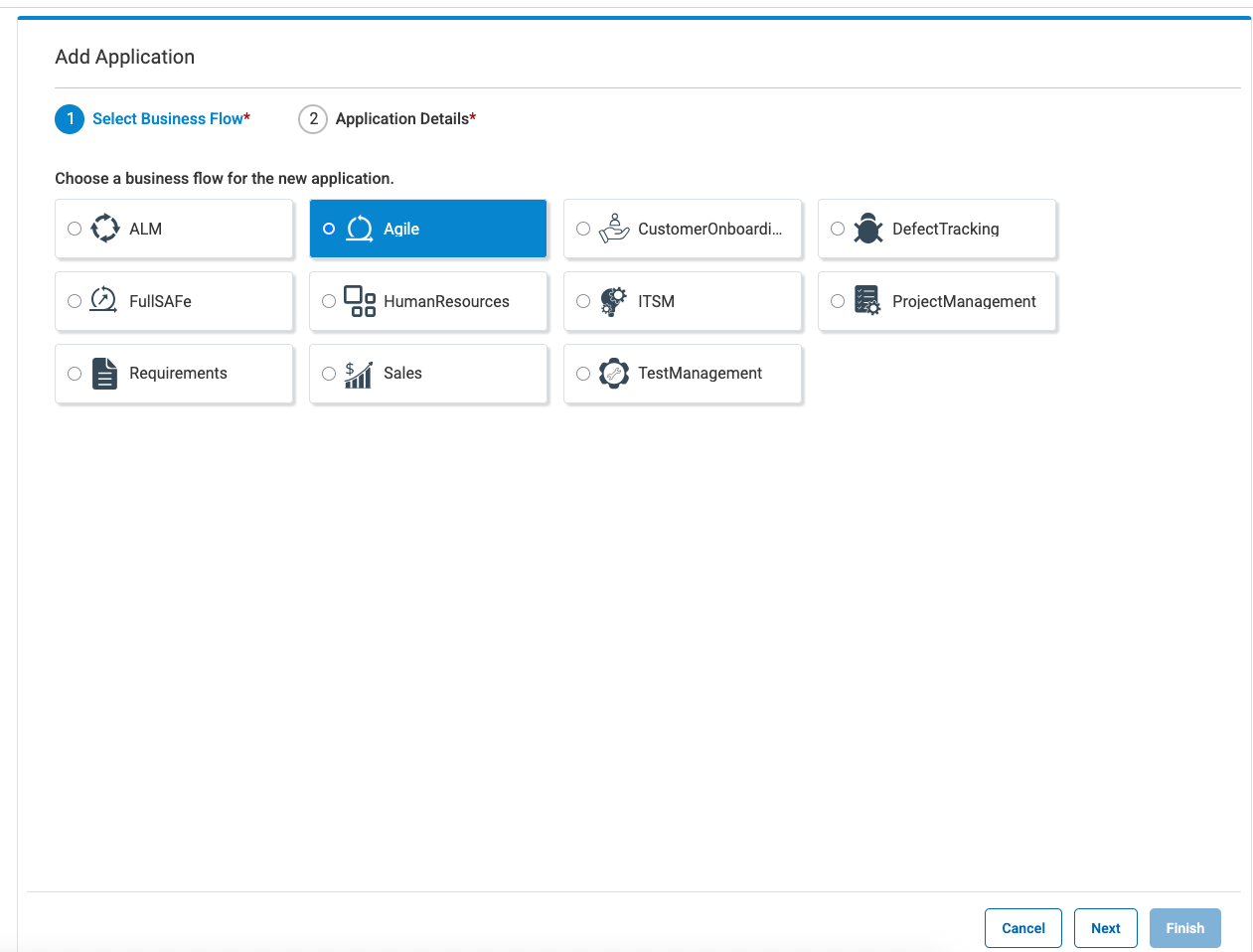Click the DefectTracking label text
The image size is (1253, 952).
click(946, 229)
